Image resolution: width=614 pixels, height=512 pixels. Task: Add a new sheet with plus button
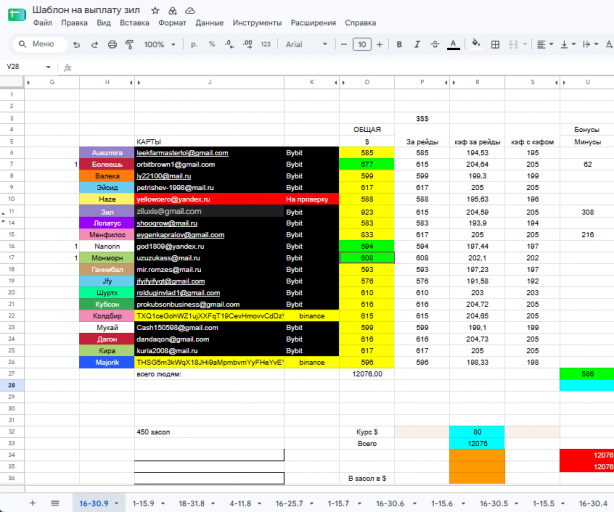(33, 503)
